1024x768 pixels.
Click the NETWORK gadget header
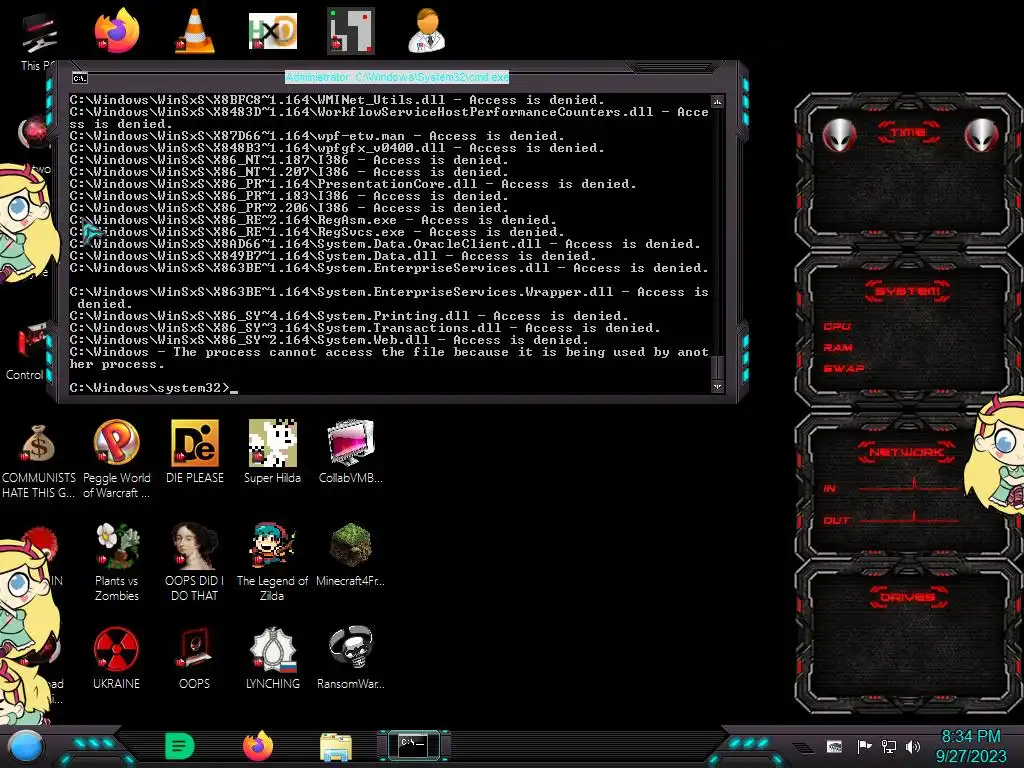[906, 452]
